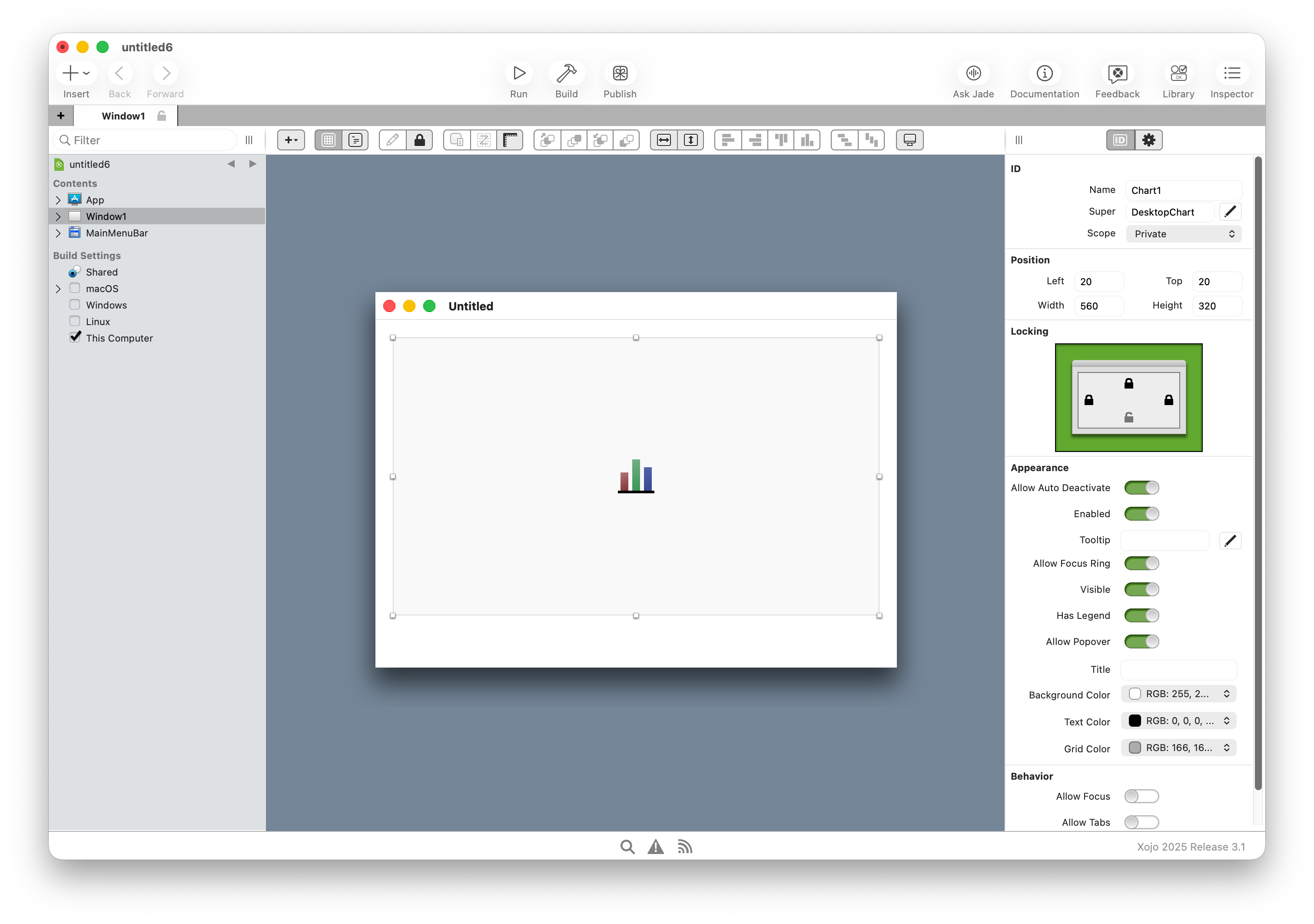This screenshot has height=924, width=1314.
Task: Click the Build hammer icon
Action: (x=566, y=73)
